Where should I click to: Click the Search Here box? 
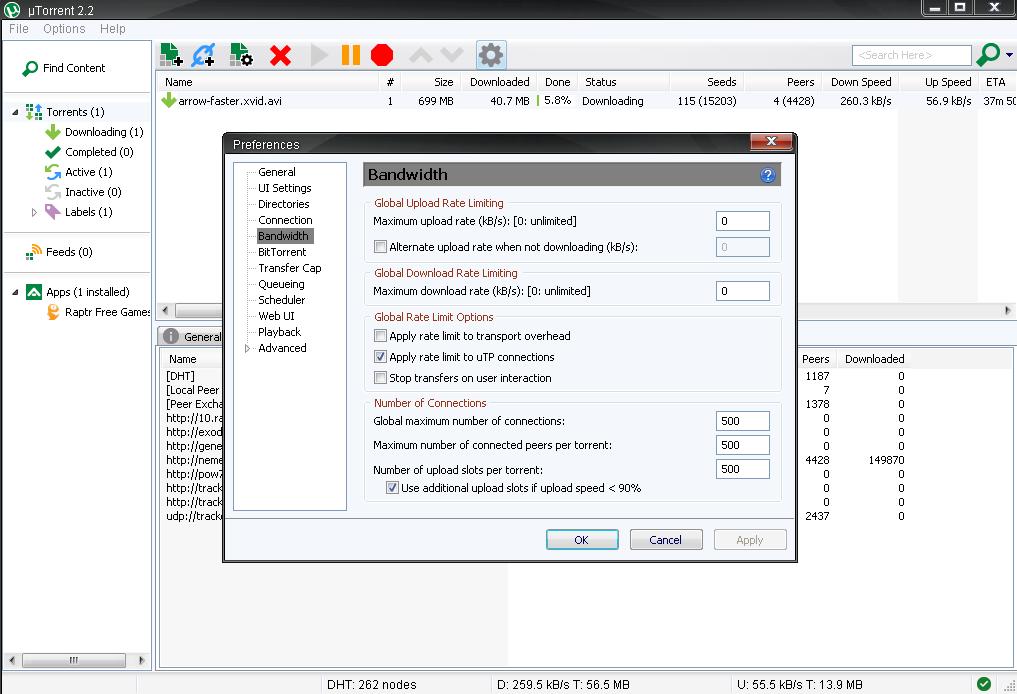911,55
